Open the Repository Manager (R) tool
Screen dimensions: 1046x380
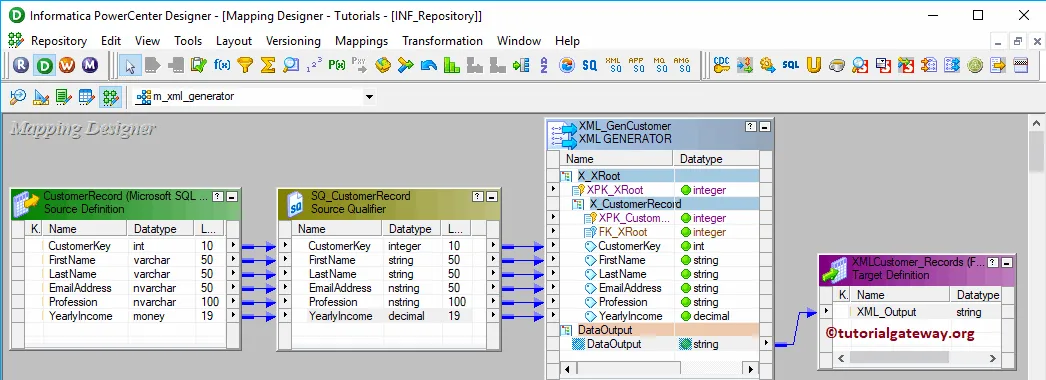click(x=22, y=65)
